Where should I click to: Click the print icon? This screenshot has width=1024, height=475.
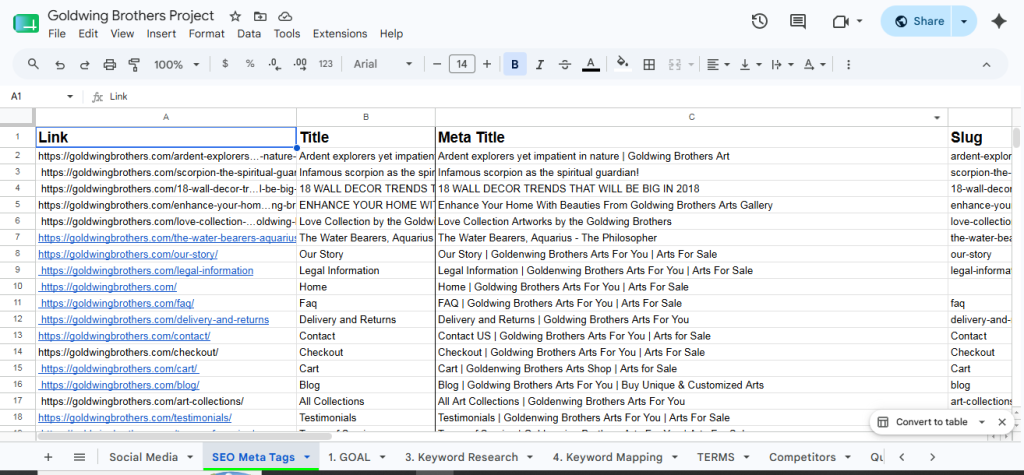(110, 64)
